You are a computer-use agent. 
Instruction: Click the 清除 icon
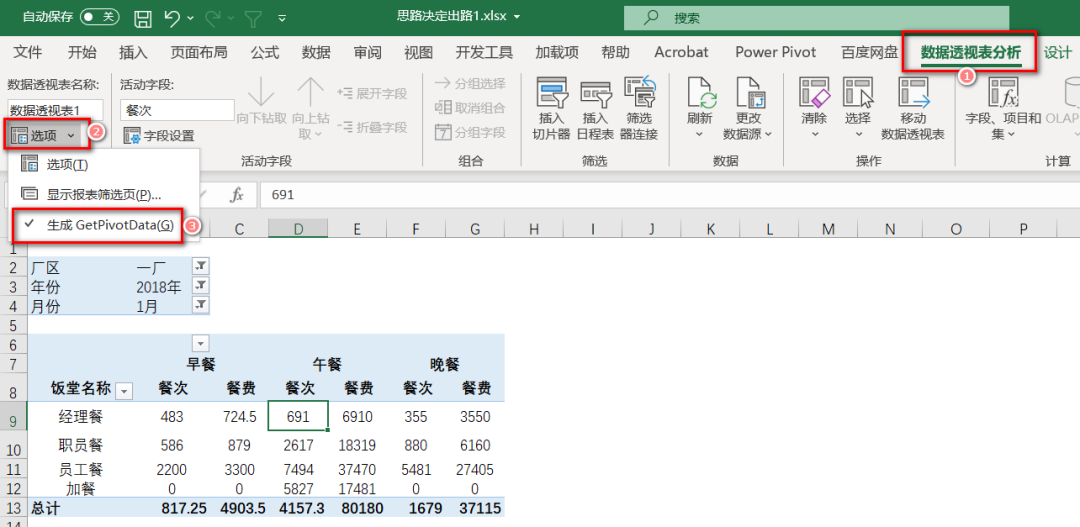(x=814, y=92)
